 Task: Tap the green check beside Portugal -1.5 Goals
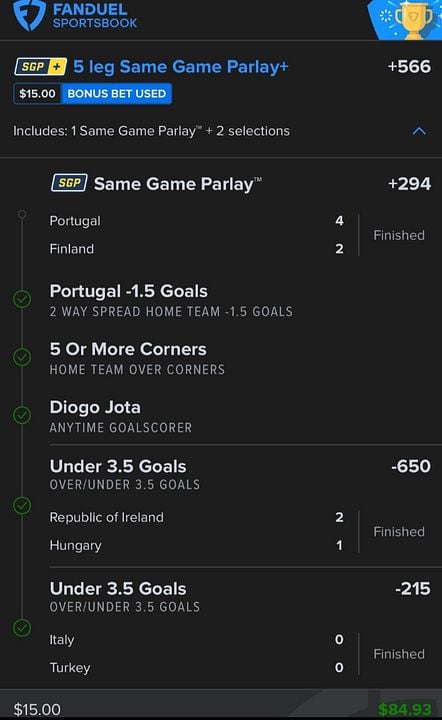point(22,299)
